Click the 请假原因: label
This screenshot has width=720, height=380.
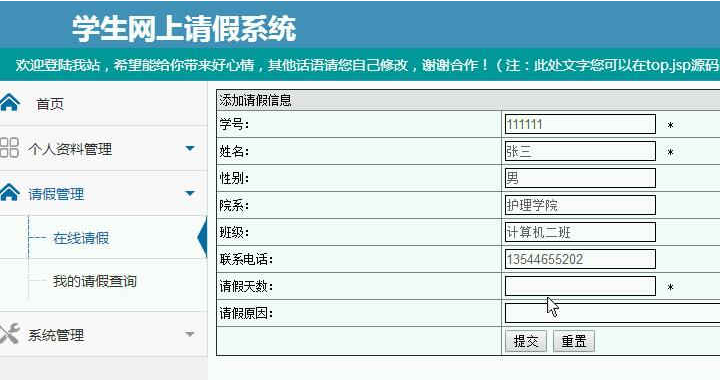pos(246,313)
